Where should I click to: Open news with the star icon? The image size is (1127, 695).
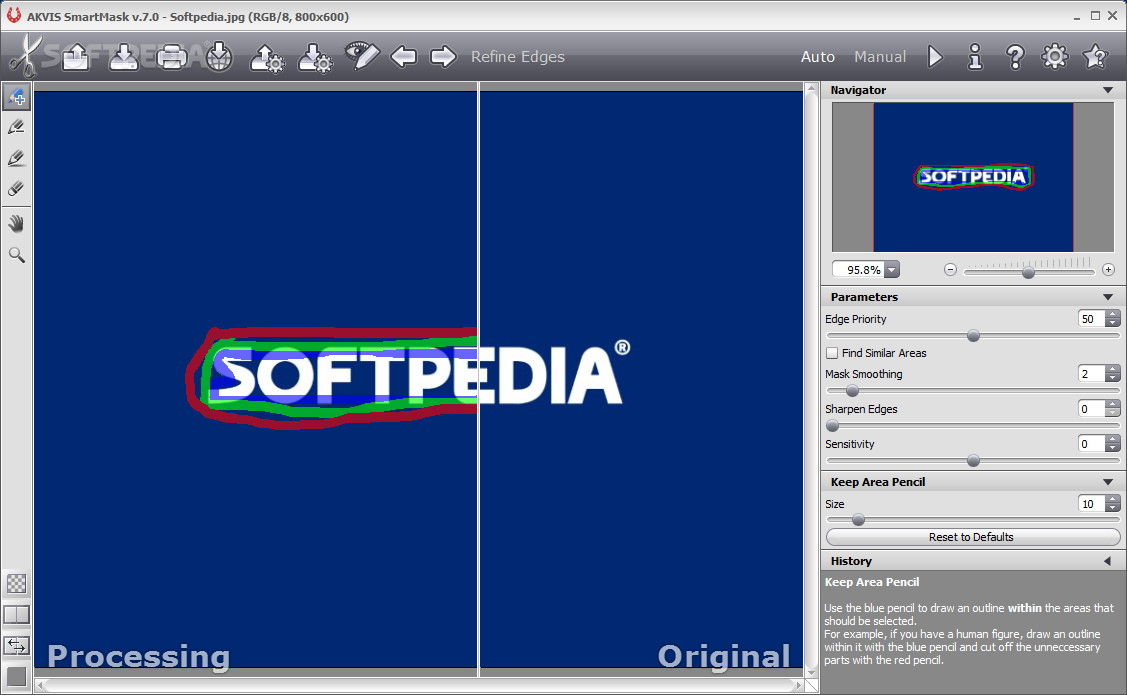coord(1095,56)
